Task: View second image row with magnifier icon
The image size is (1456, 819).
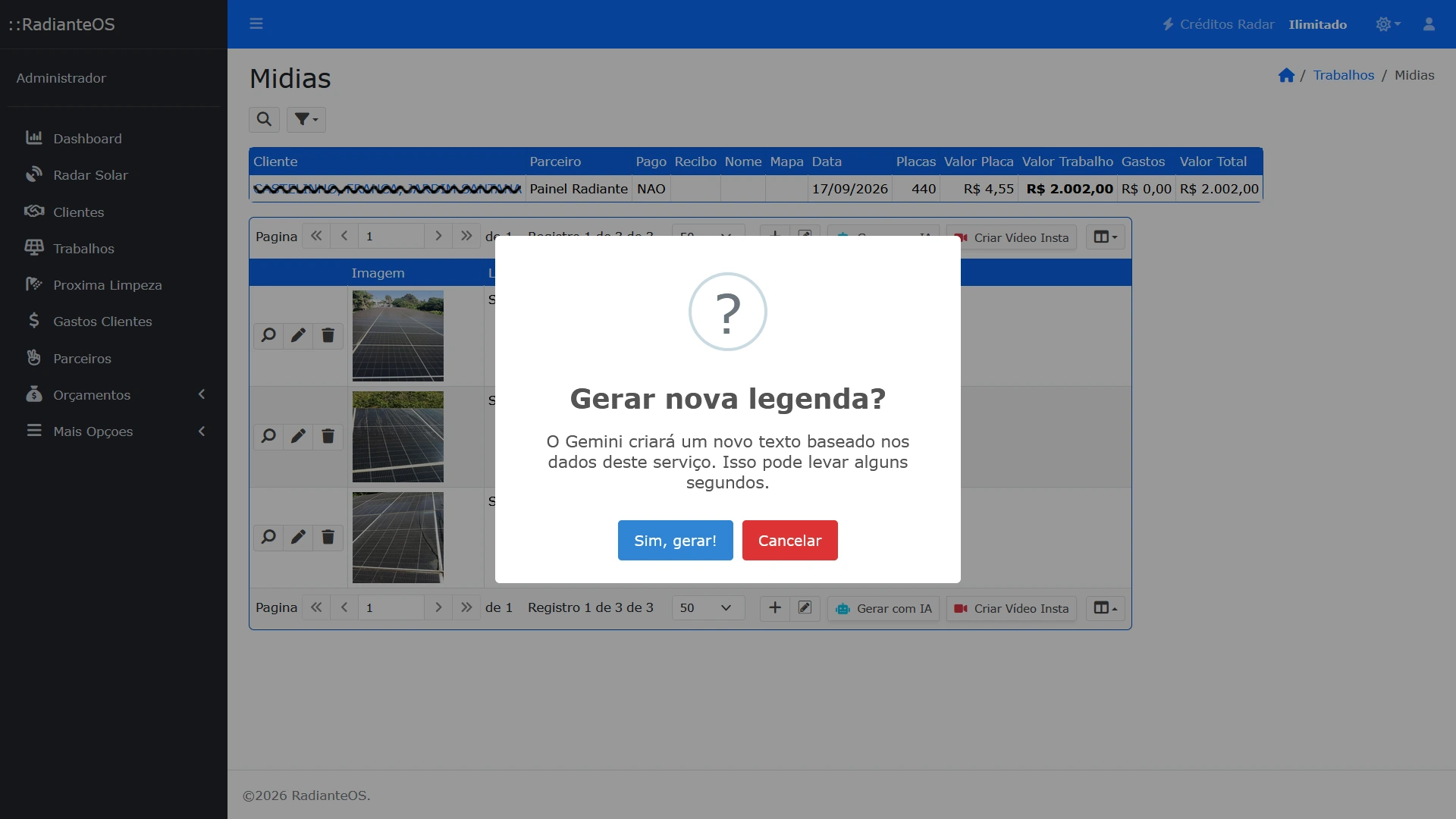Action: pos(268,436)
